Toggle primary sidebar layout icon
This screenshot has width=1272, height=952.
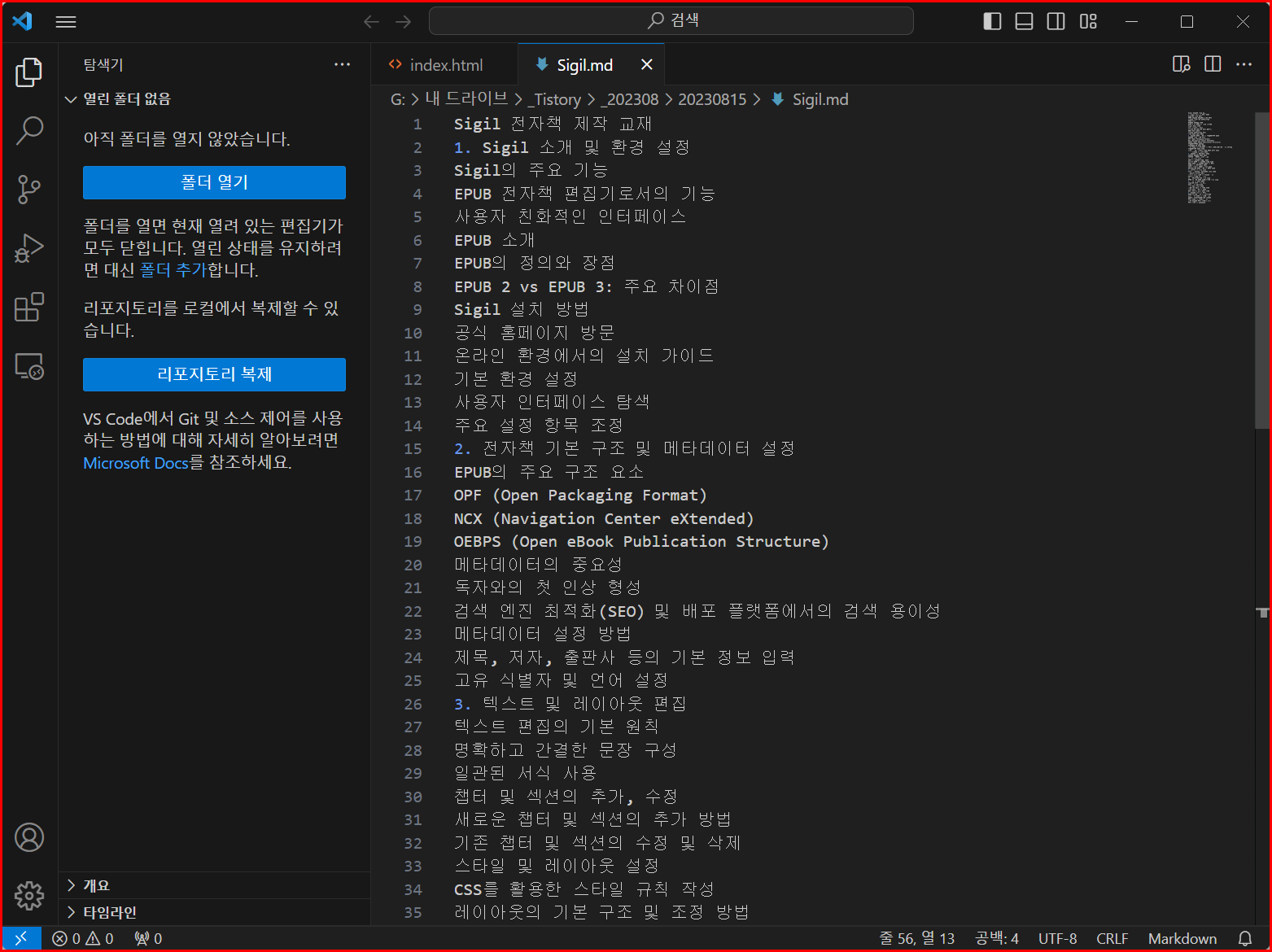click(x=992, y=22)
